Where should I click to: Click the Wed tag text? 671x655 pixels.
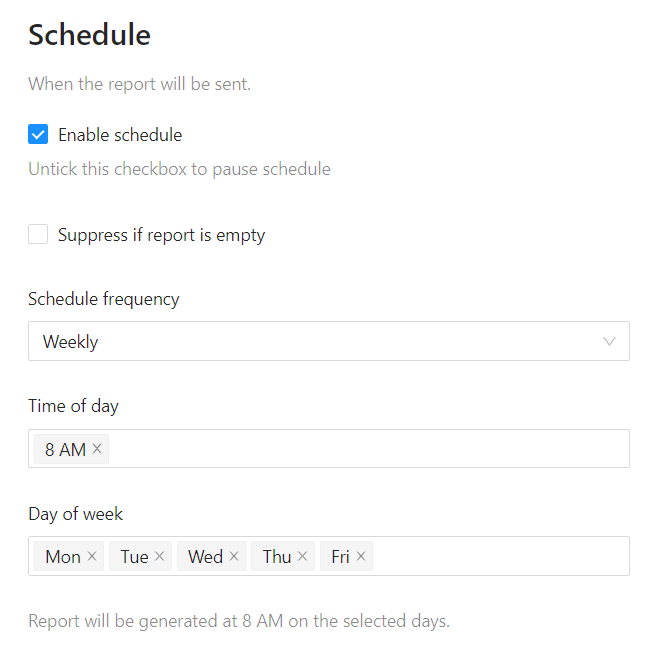[205, 556]
